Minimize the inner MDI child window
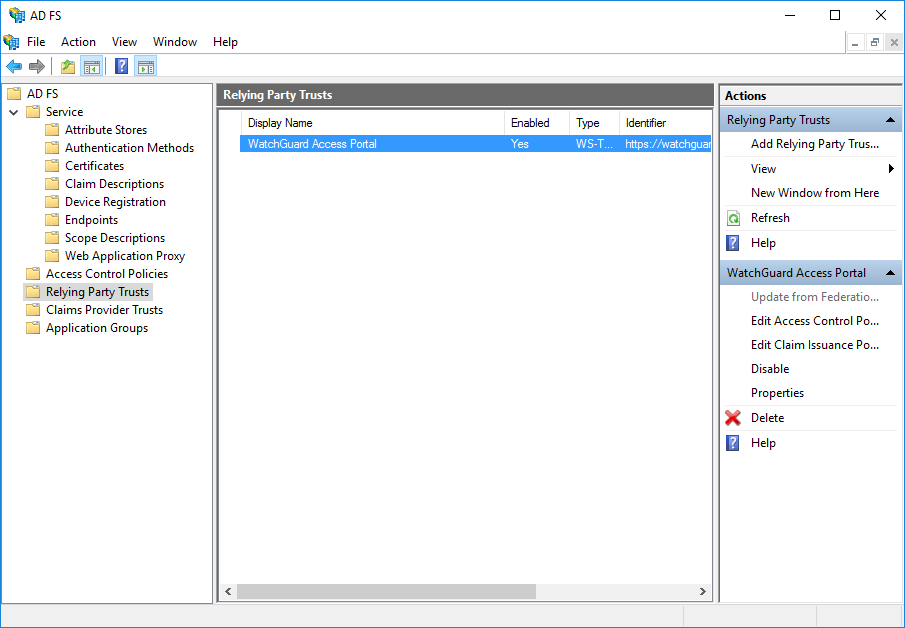This screenshot has width=905, height=628. click(855, 43)
